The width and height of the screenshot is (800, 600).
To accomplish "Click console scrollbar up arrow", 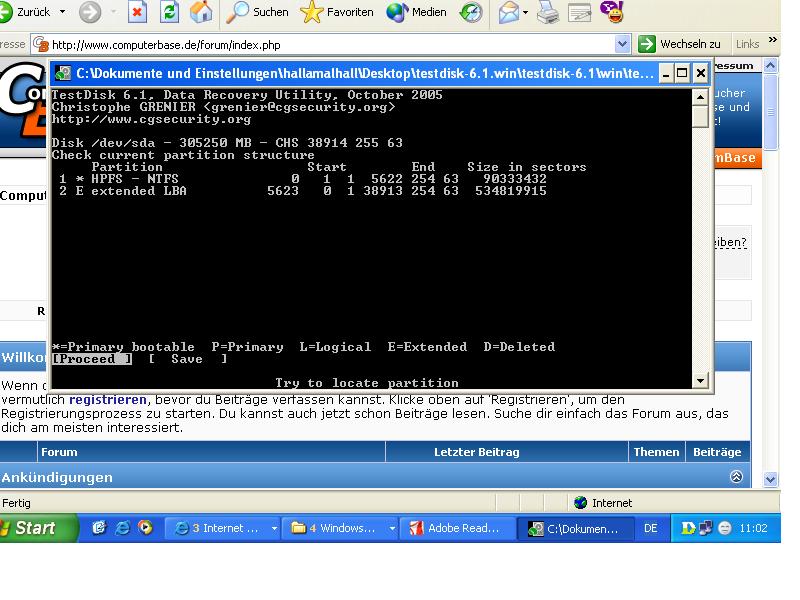I will point(701,97).
